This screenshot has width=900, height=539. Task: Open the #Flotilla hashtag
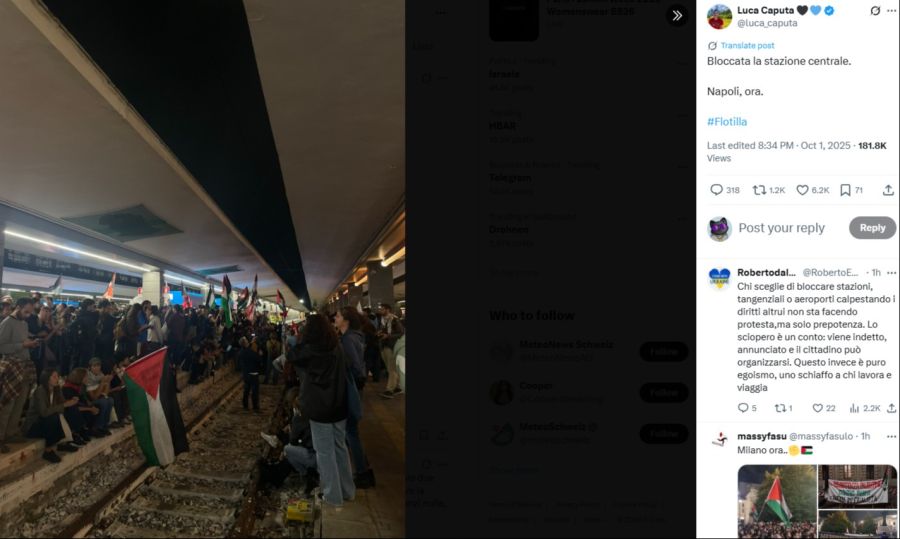pos(727,122)
